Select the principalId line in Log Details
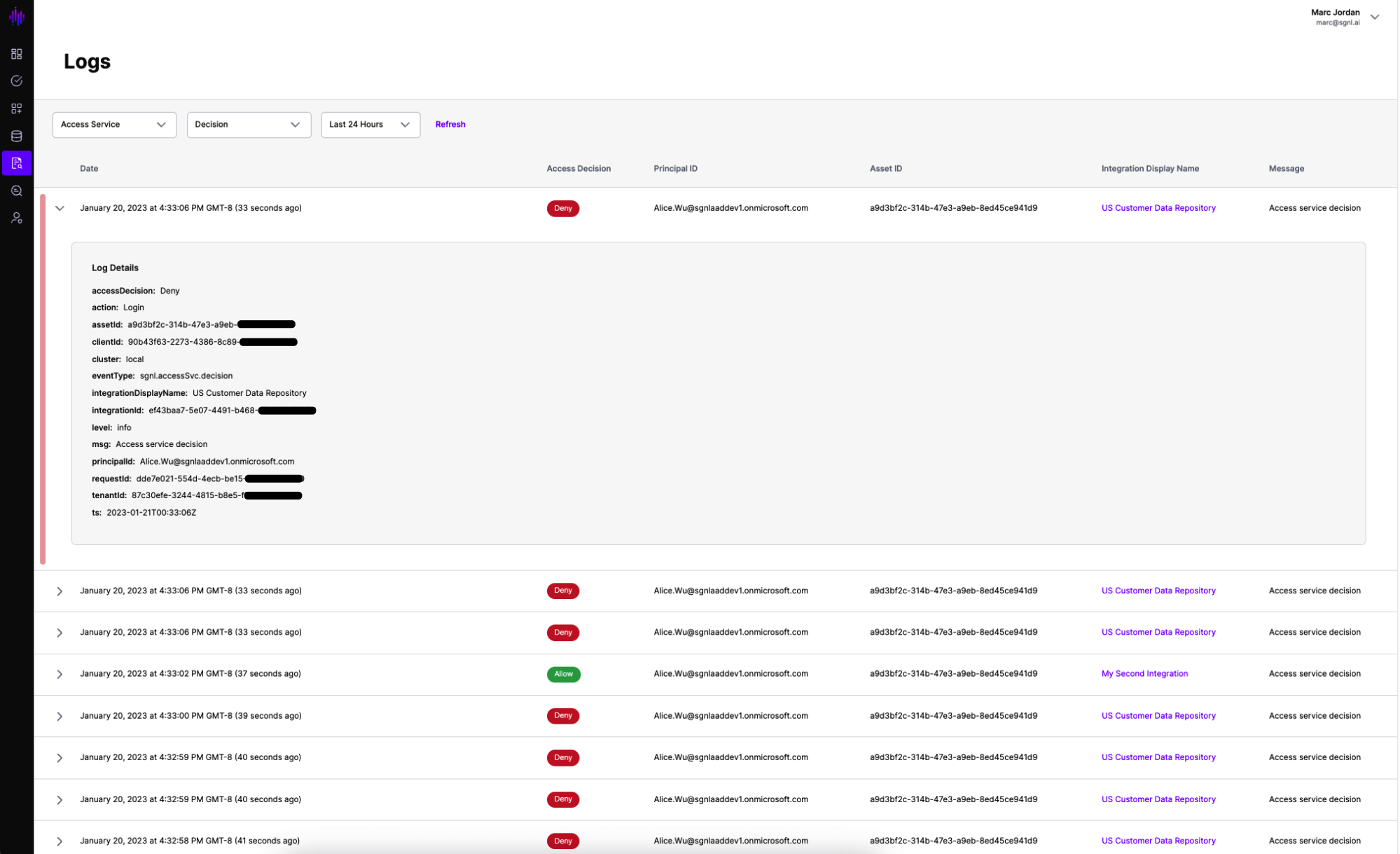The height and width of the screenshot is (854, 1400). point(193,462)
